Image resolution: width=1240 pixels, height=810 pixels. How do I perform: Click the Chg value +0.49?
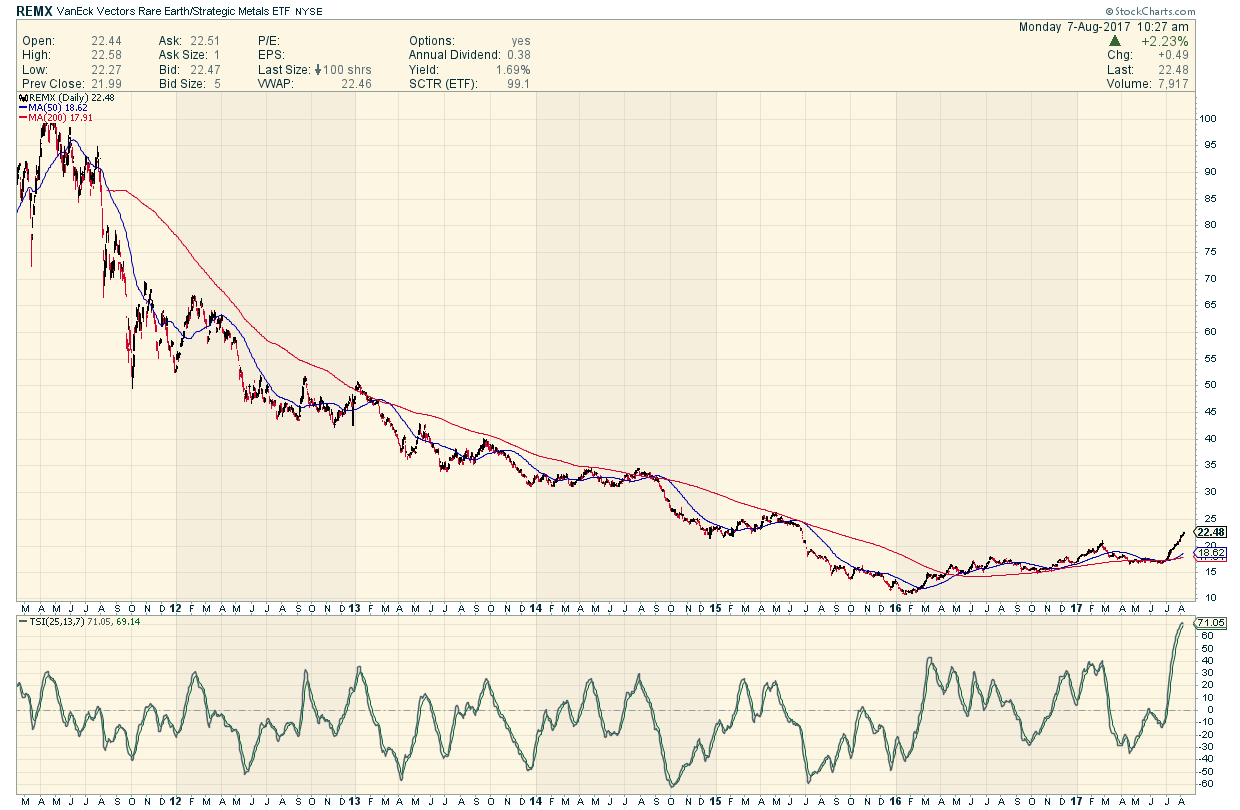click(1174, 56)
